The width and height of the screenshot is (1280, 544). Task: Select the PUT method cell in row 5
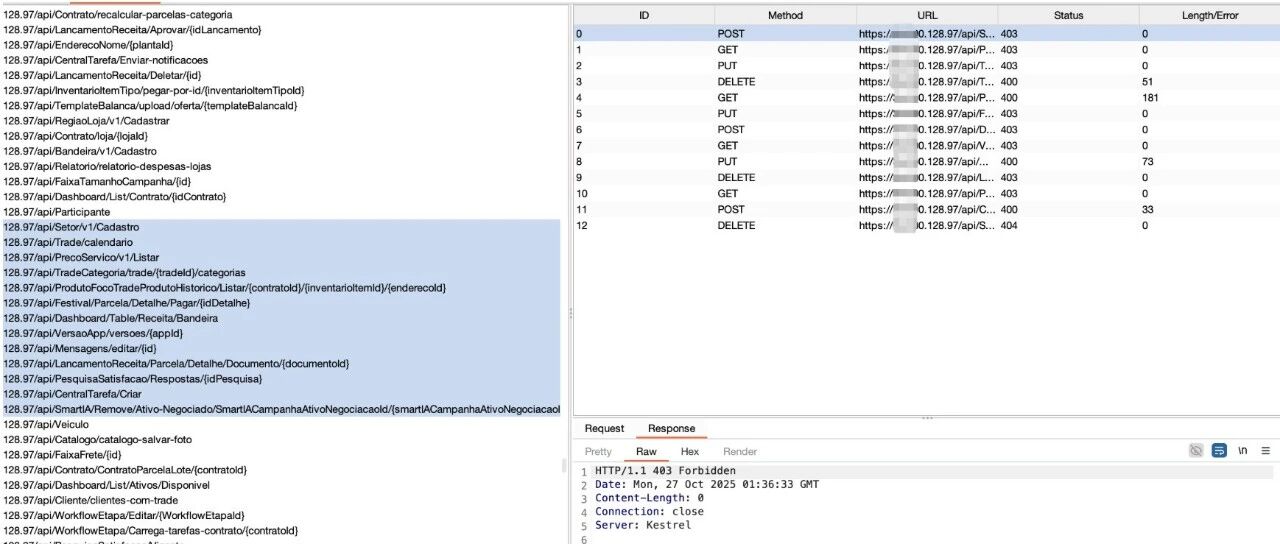pyautogui.click(x=727, y=113)
